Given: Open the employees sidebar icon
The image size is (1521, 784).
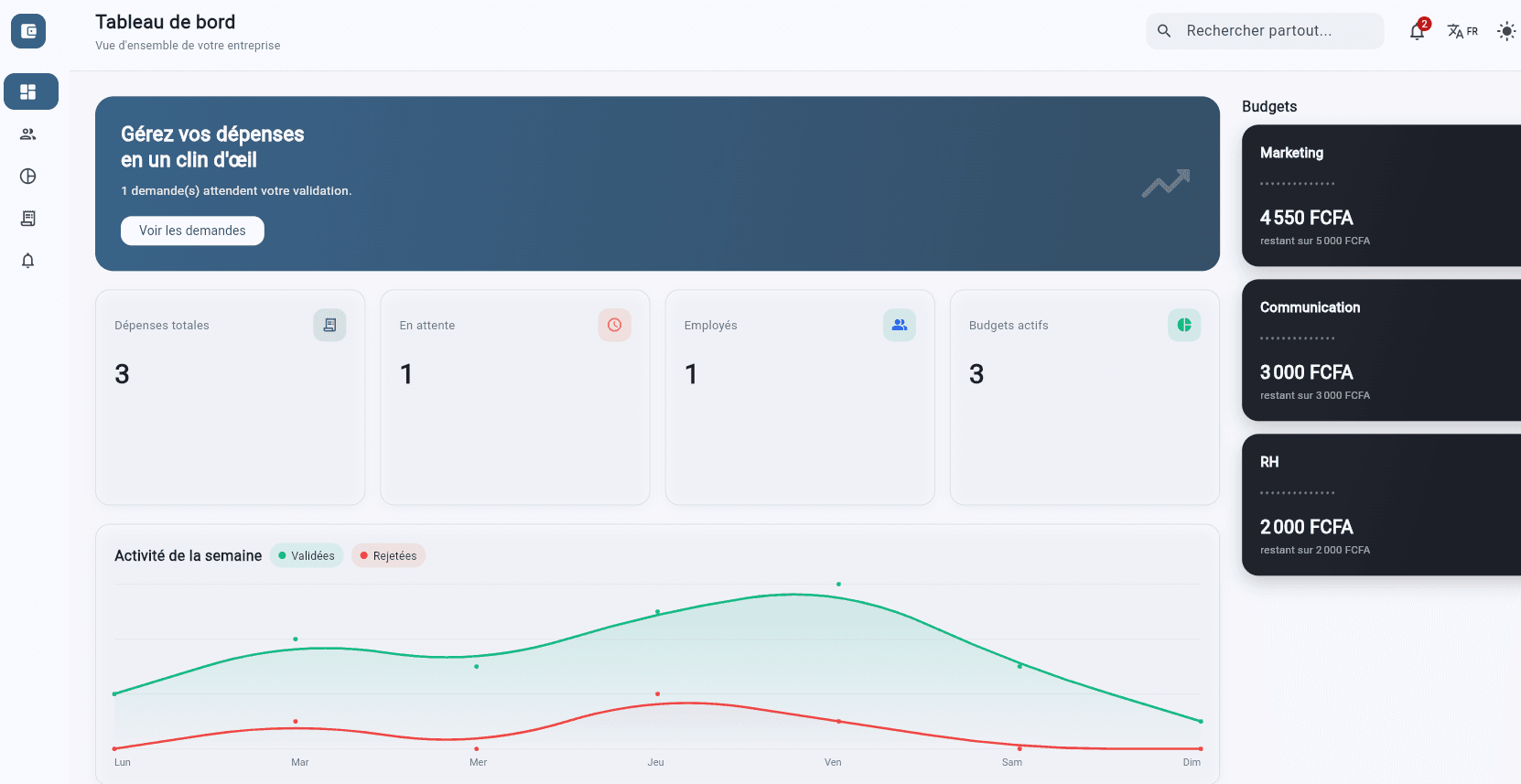Looking at the screenshot, I should (28, 134).
